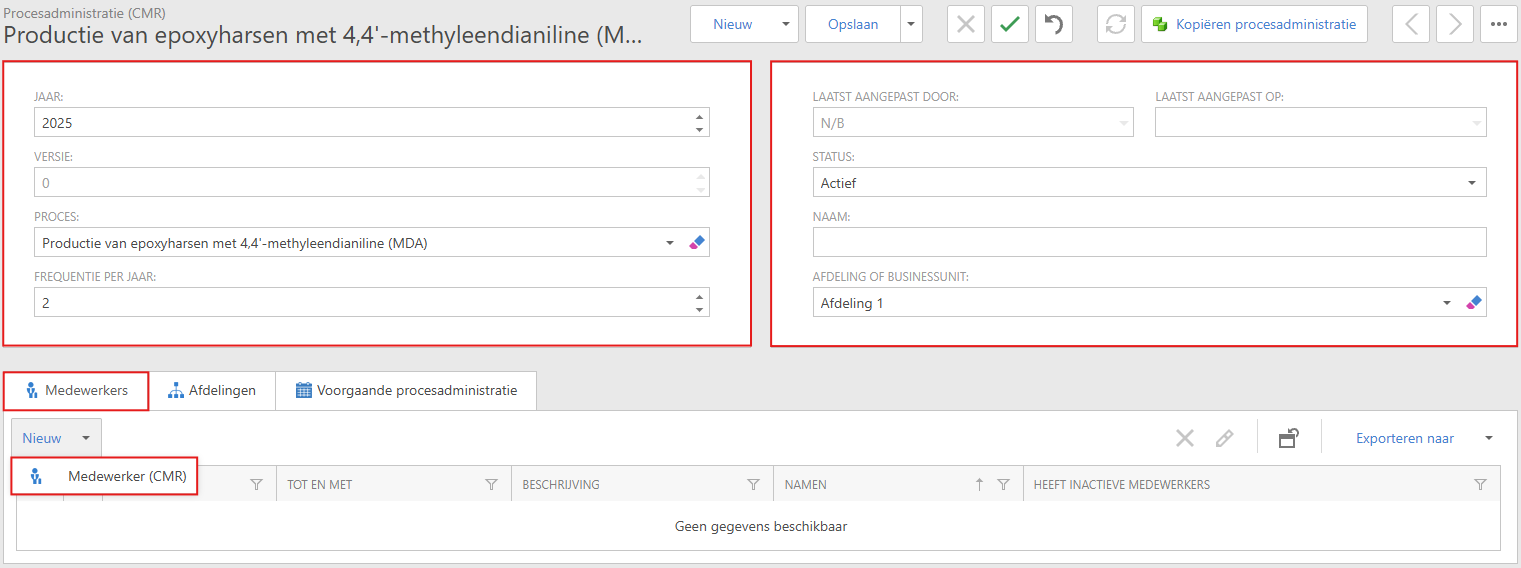Open the Proces combo box dropdown
This screenshot has width=1521, height=568.
point(670,242)
